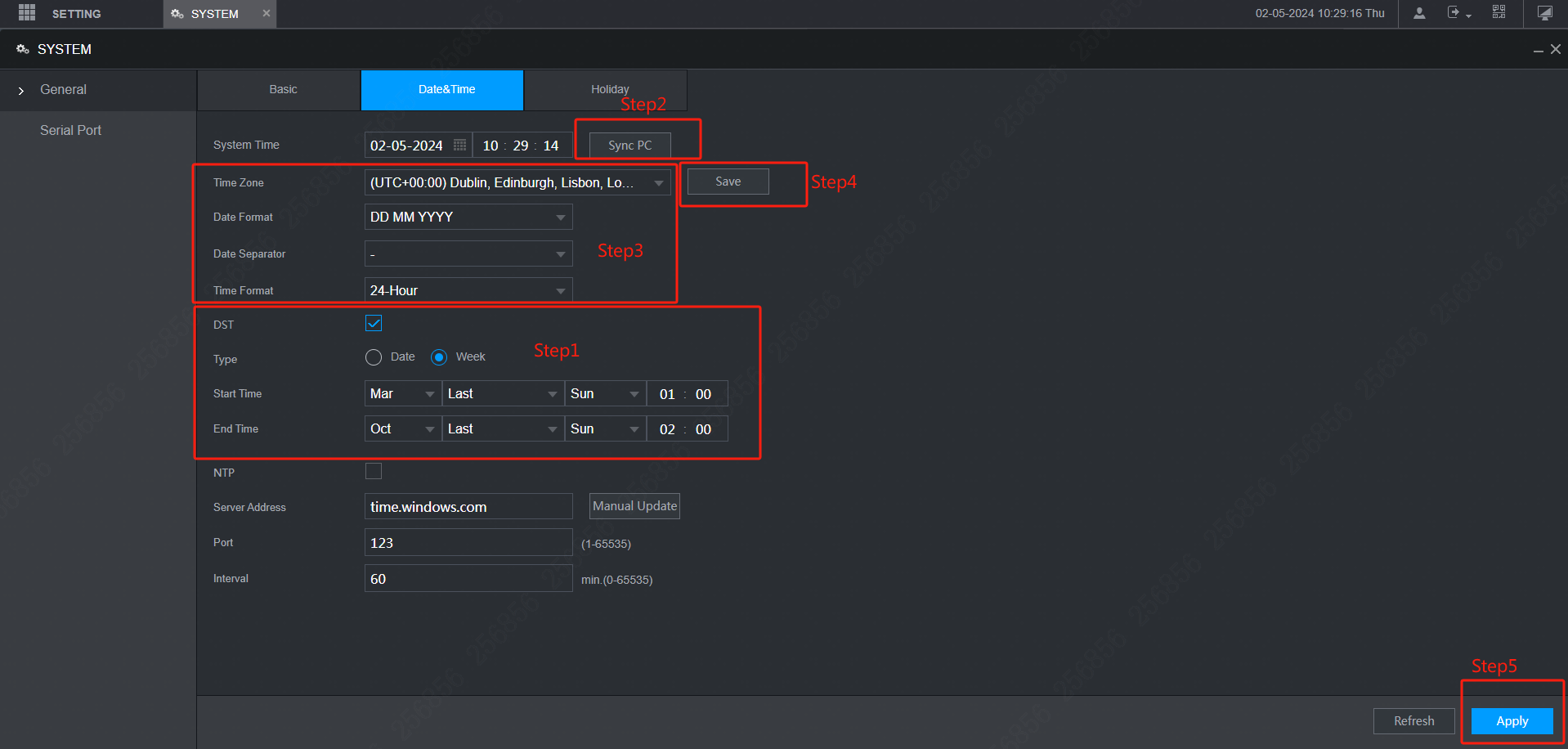Click the SYSTEM settings gear beside the title
The width and height of the screenshot is (1568, 749).
tap(22, 49)
